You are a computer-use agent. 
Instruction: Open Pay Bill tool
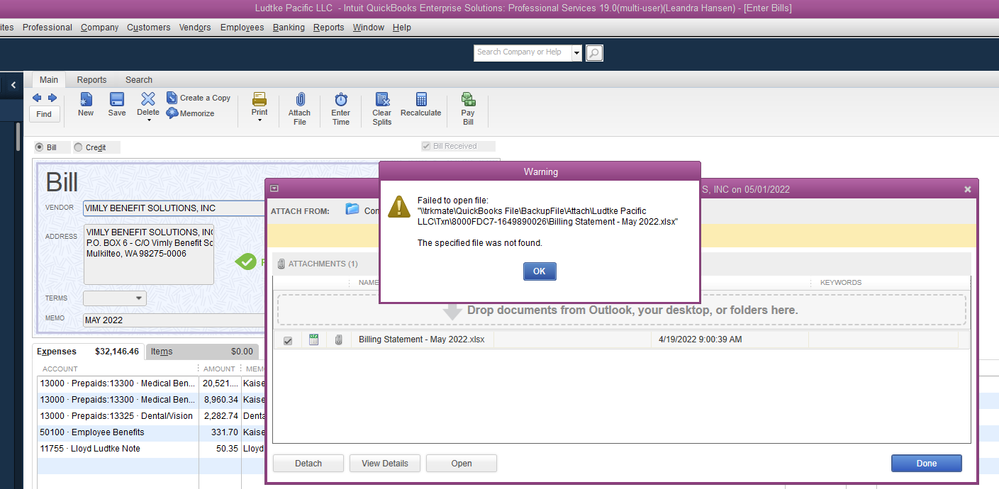468,108
